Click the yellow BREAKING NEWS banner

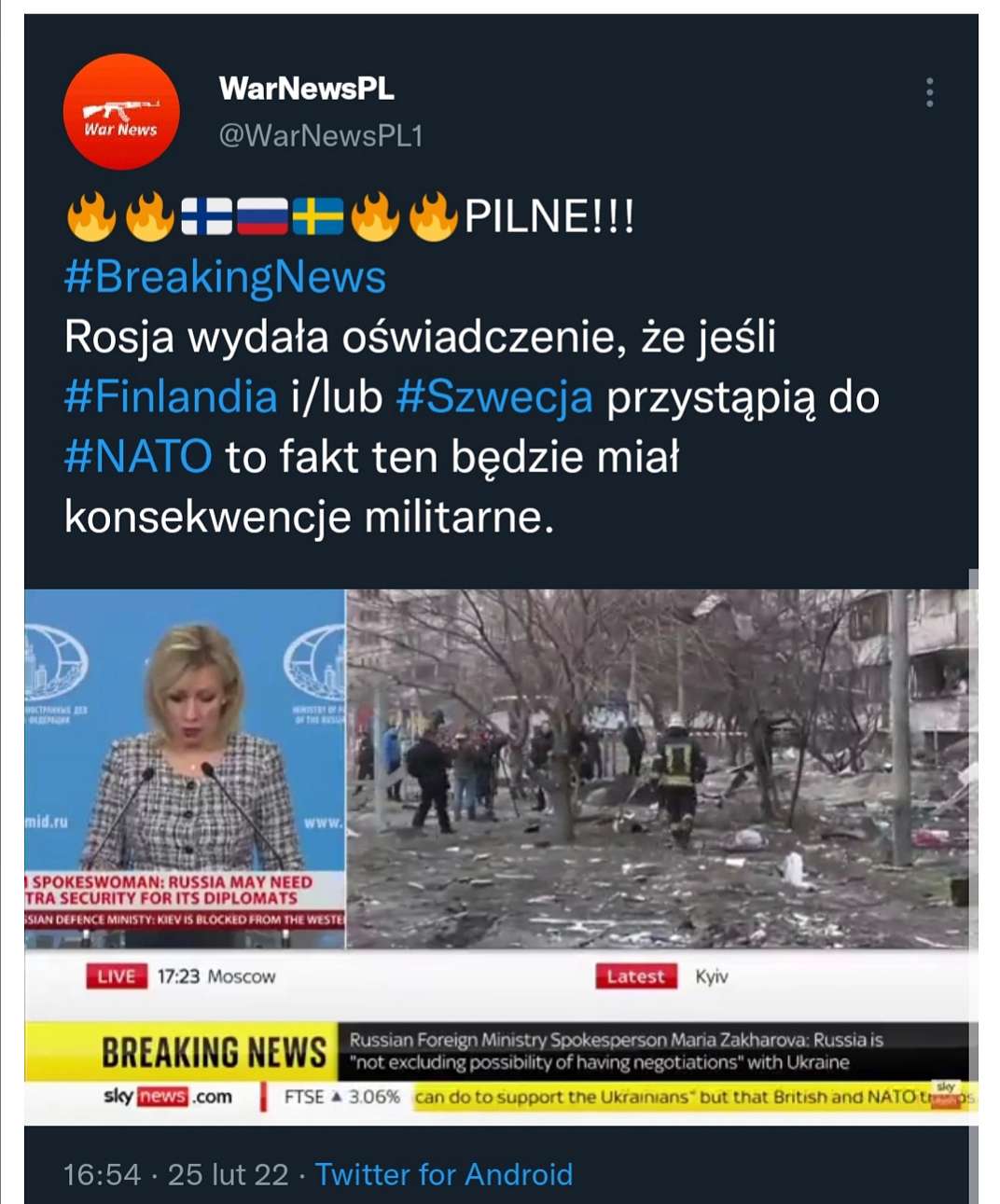point(214,1052)
